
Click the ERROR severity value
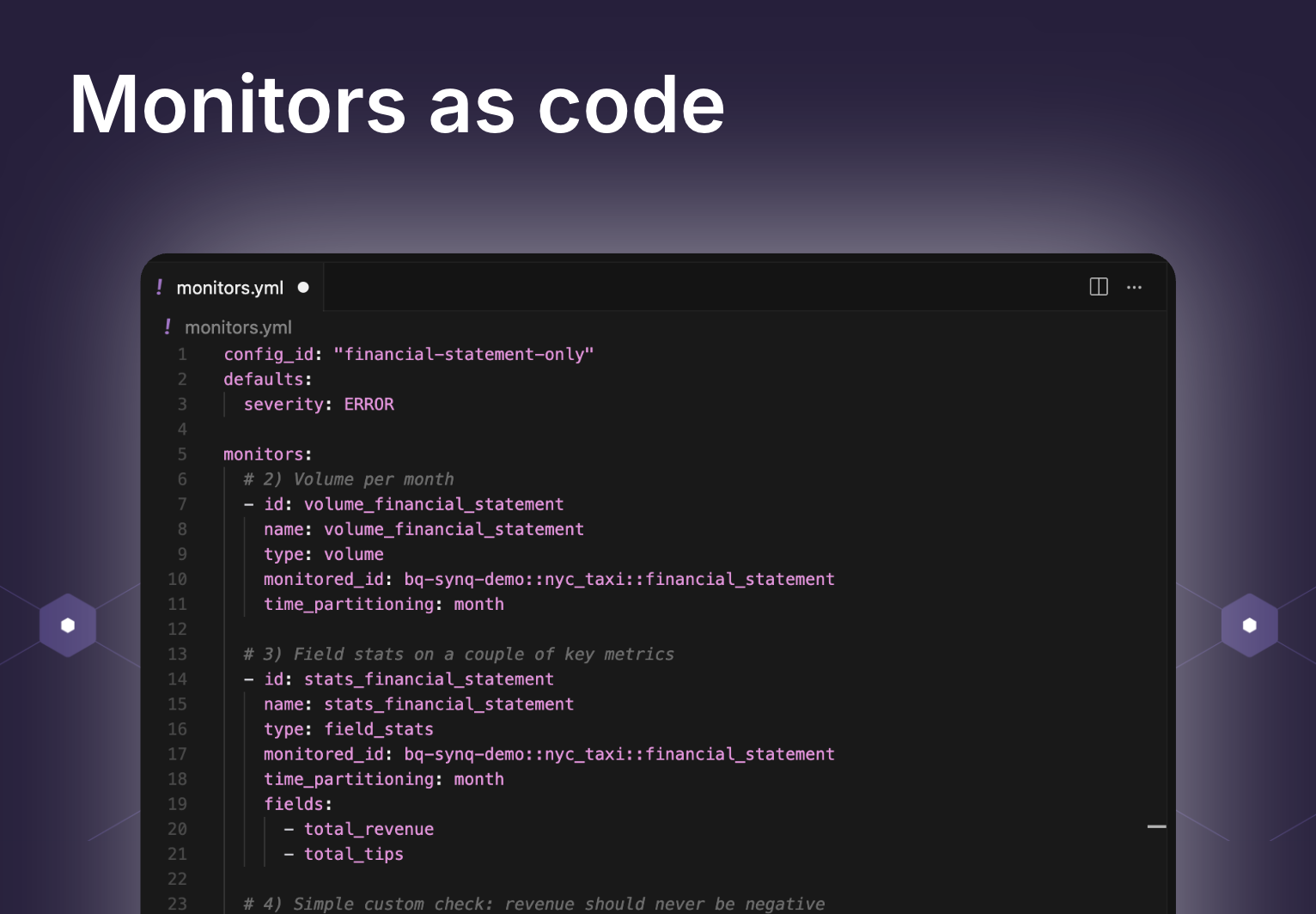(369, 404)
